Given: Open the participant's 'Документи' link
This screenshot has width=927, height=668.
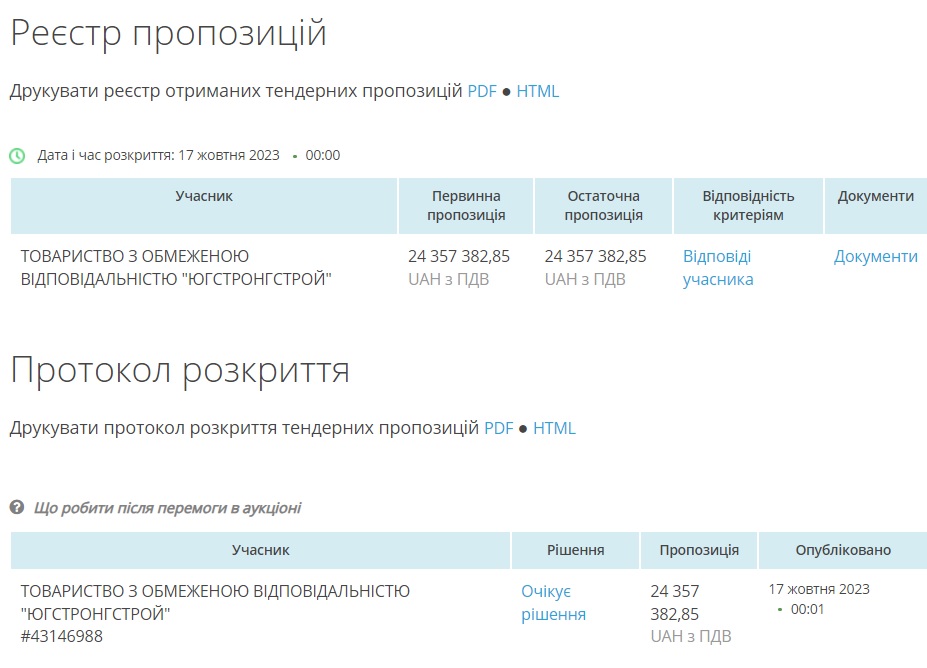Looking at the screenshot, I should (876, 256).
